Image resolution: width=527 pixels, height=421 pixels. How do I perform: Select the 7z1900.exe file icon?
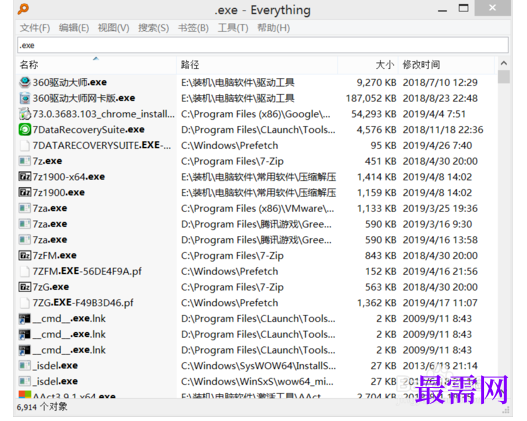click(25, 193)
